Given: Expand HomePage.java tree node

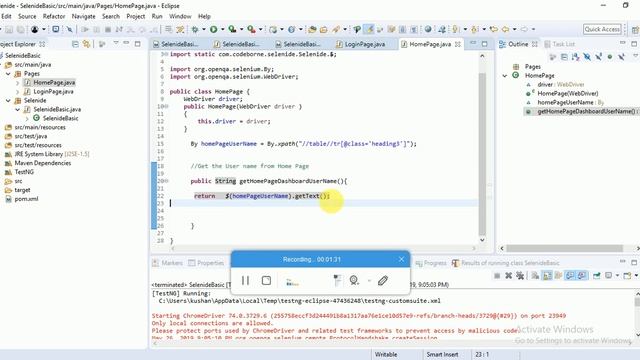Looking at the screenshot, I should 17,83.
